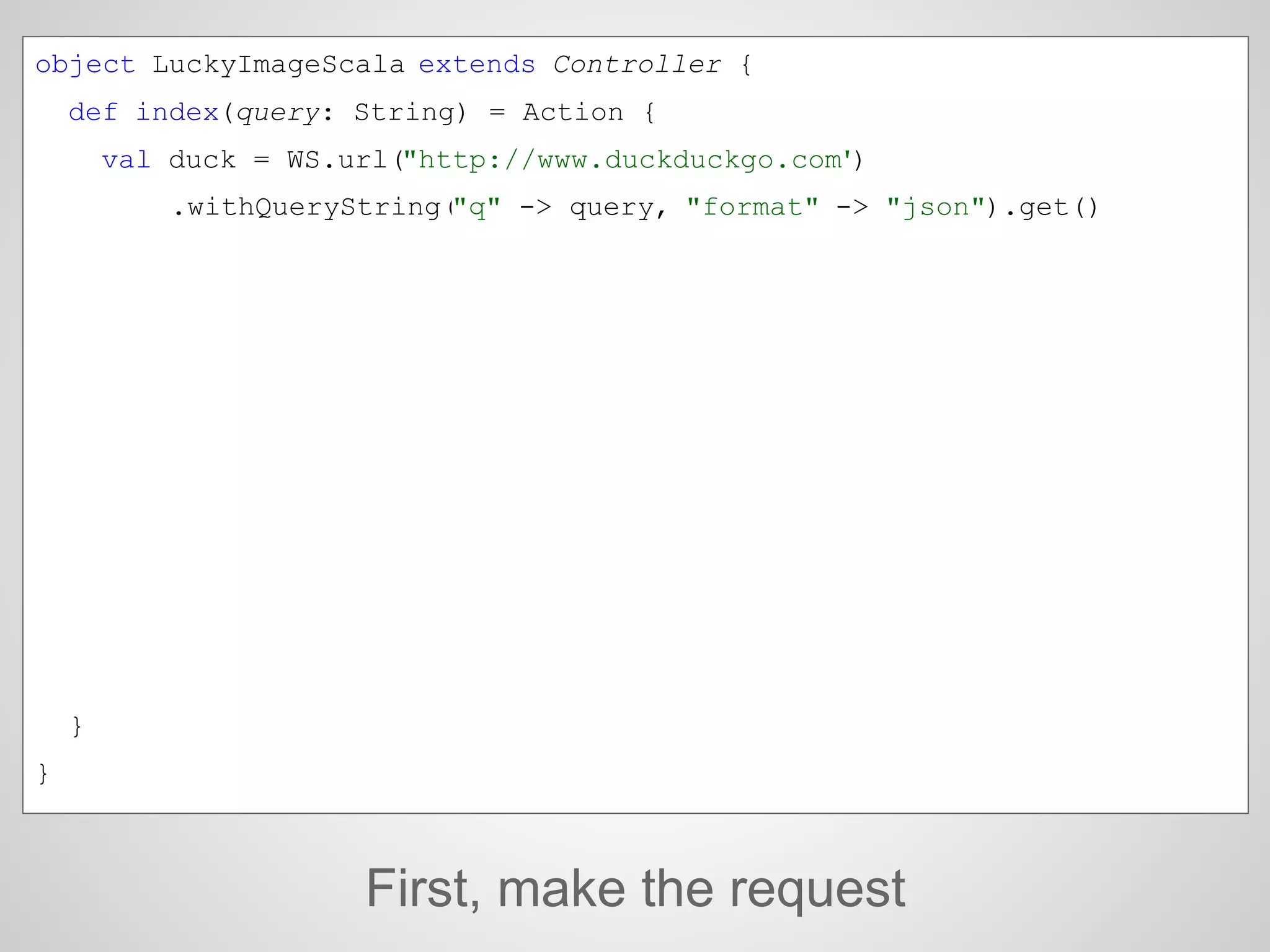This screenshot has width=1270, height=952.
Task: Click the 'extends' keyword
Action: (476, 65)
